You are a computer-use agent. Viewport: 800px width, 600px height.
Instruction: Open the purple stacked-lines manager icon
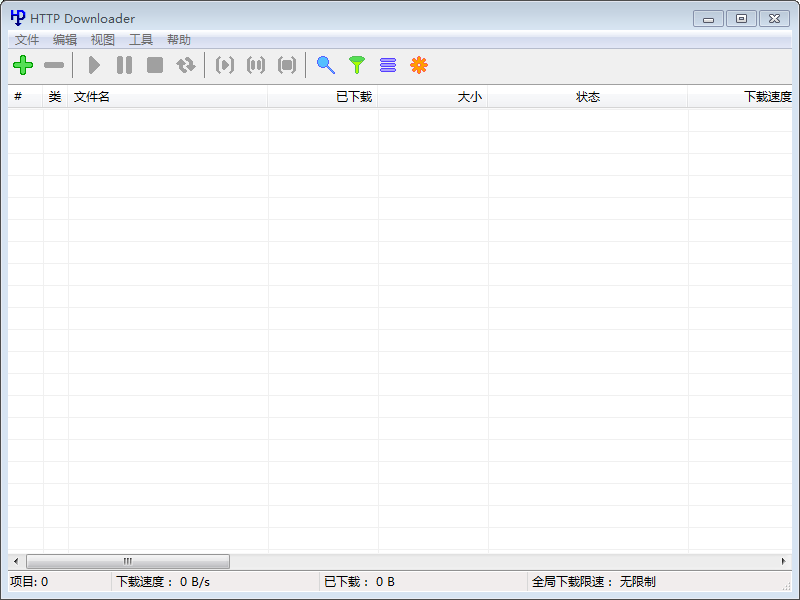click(388, 65)
